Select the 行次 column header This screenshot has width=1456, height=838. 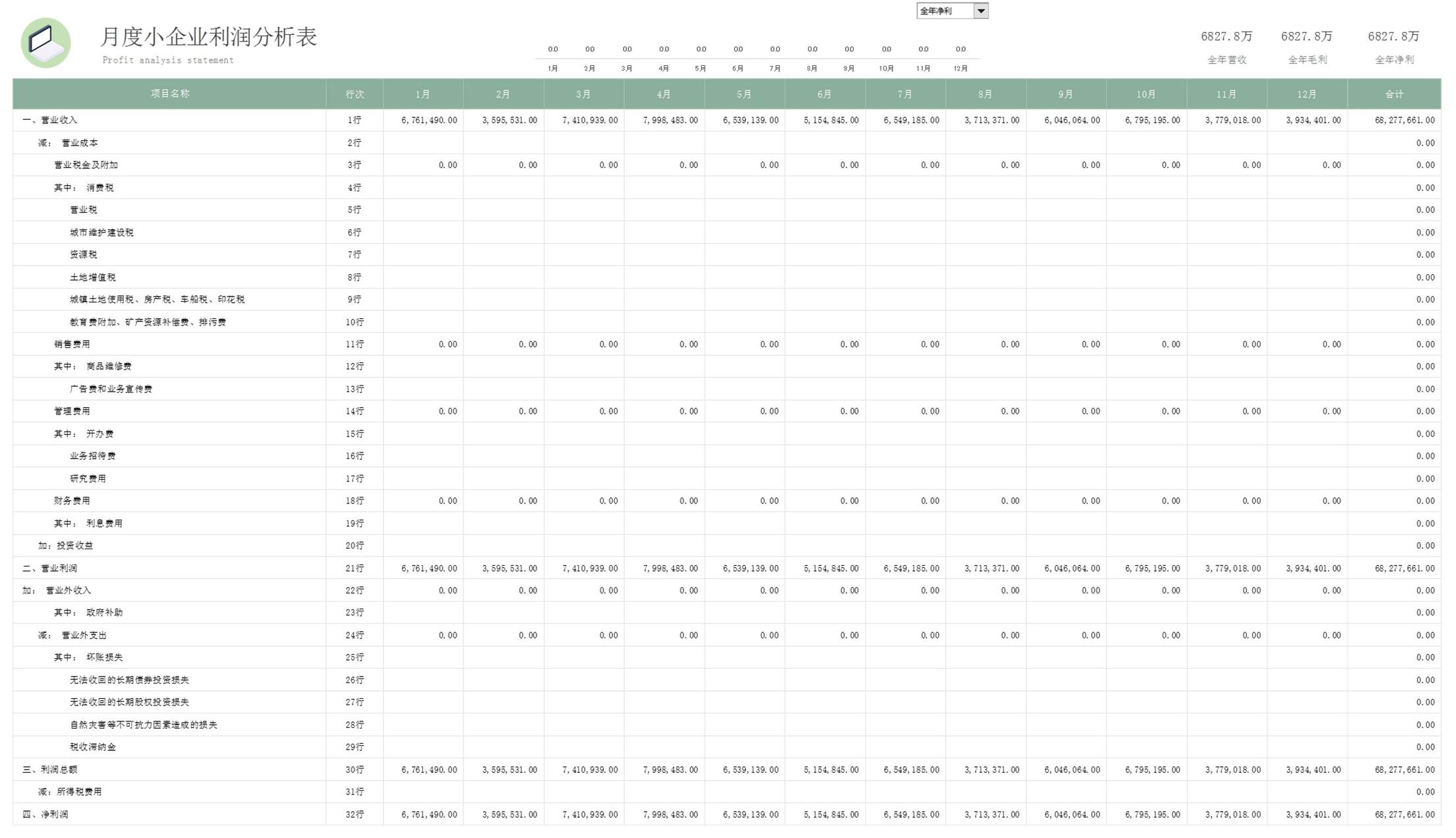(x=355, y=94)
